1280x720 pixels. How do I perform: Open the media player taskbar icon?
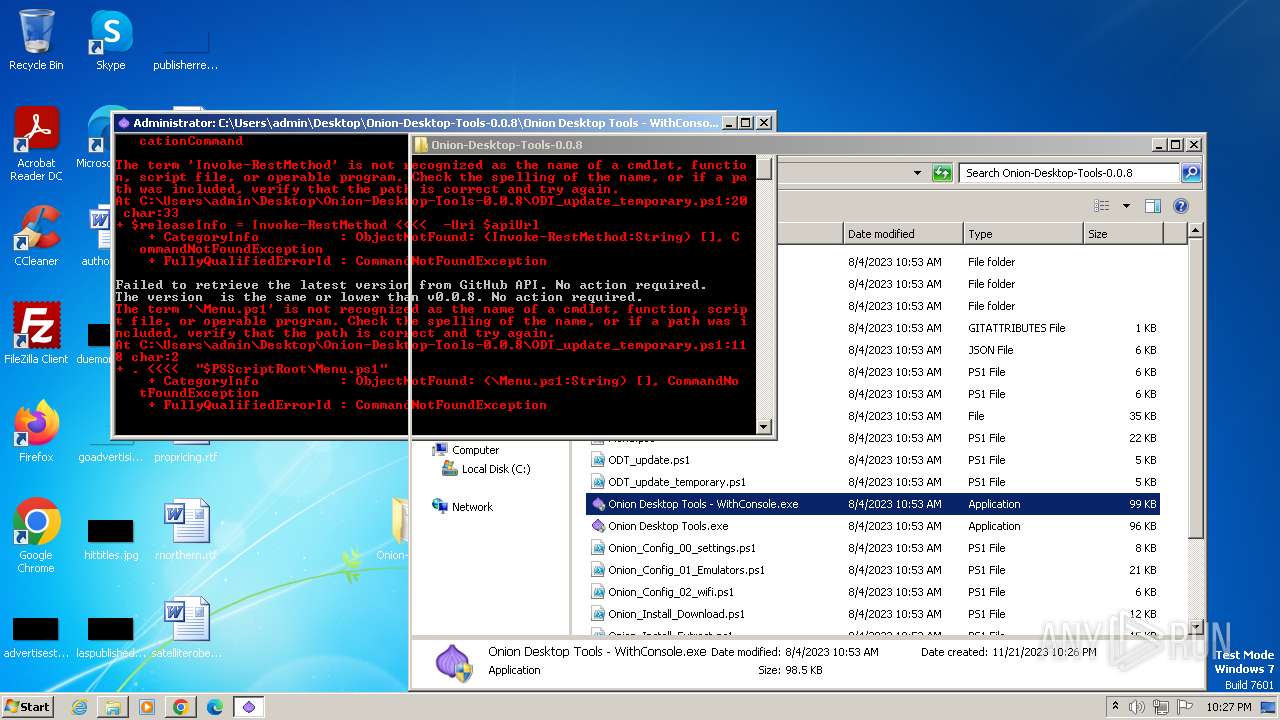point(147,707)
